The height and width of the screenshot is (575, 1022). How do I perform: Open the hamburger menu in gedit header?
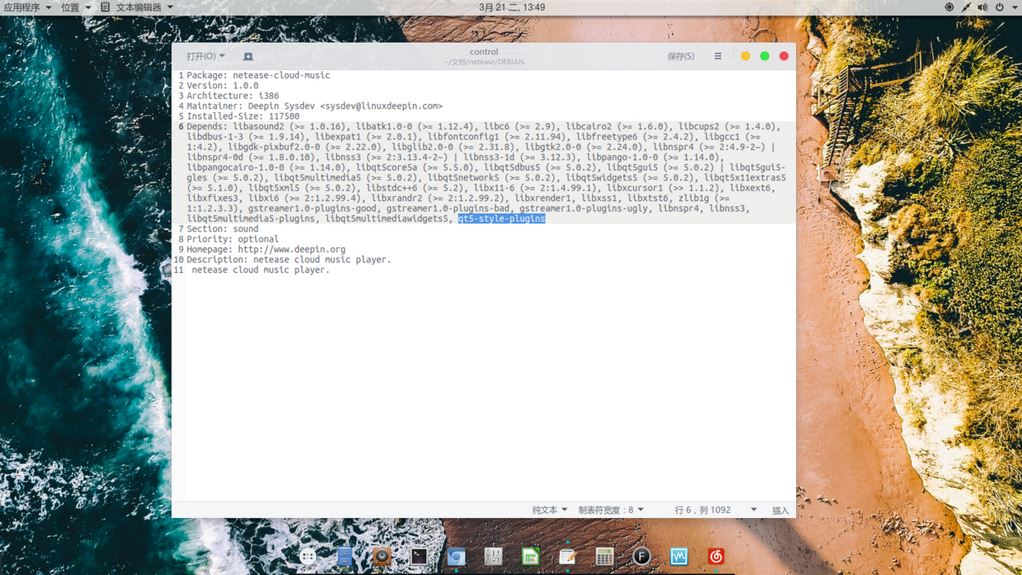pyautogui.click(x=718, y=56)
